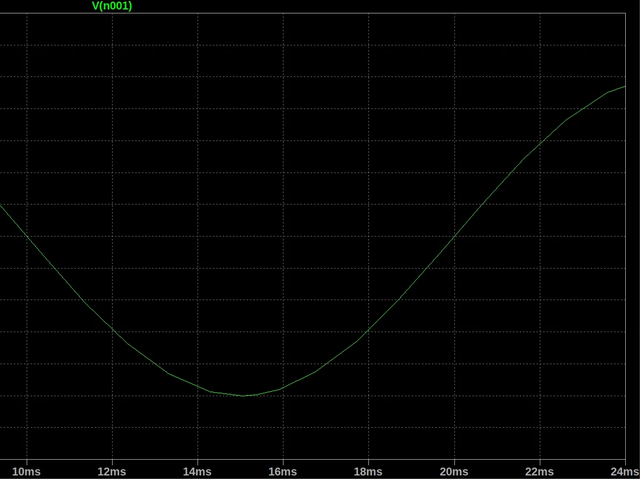Screen dimensions: 640x480
Task: Select the 14ms axis tick label
Action: [198, 471]
